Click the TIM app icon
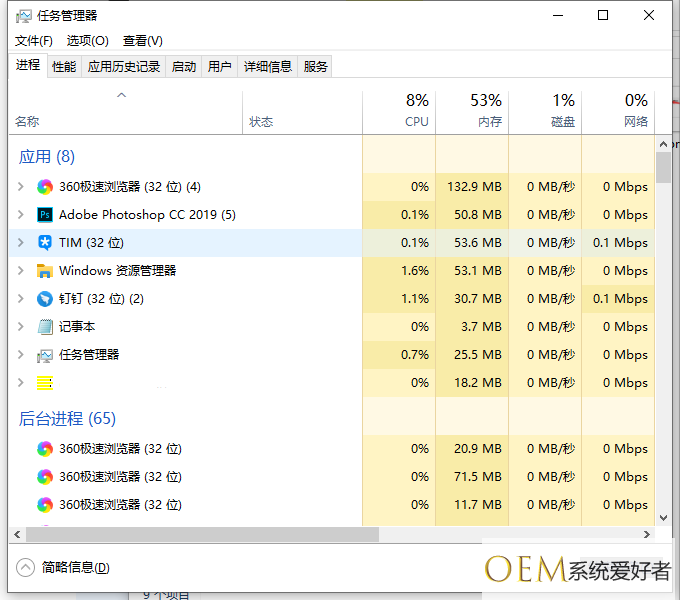The height and width of the screenshot is (600, 680). [x=45, y=243]
